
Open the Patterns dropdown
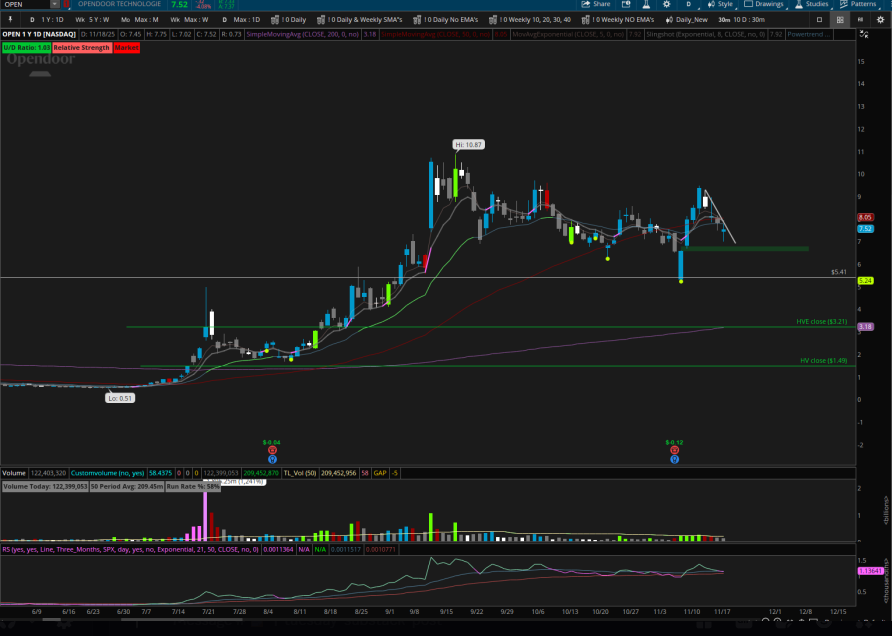point(858,4)
